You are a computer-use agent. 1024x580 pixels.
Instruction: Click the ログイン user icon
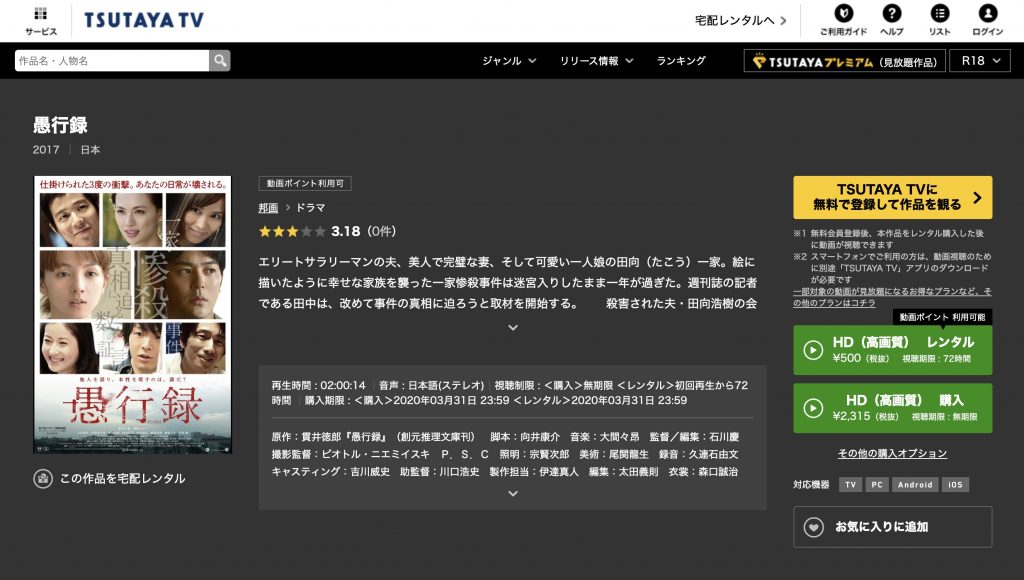987,14
